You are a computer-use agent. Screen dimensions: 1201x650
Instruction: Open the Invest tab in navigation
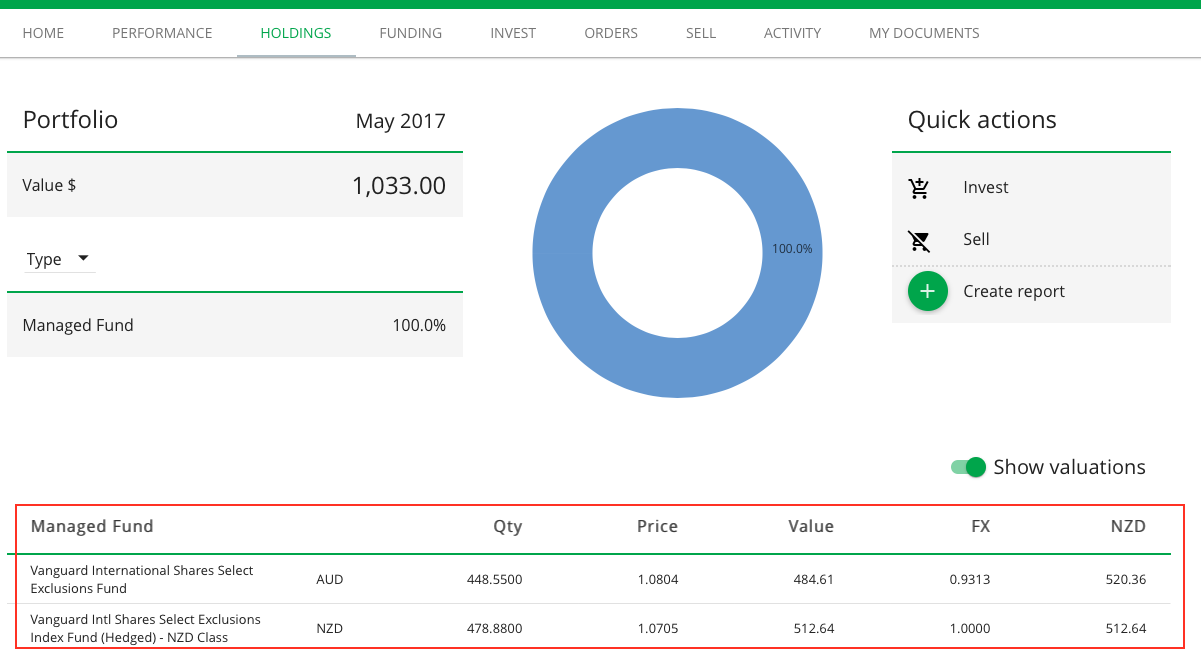tap(513, 33)
